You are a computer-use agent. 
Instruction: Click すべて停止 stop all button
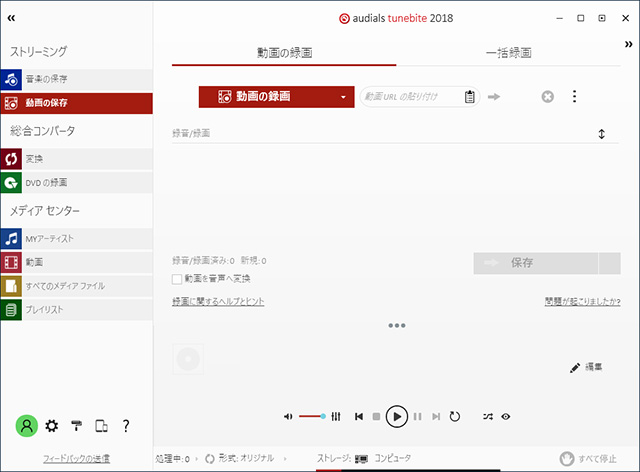(x=588, y=459)
